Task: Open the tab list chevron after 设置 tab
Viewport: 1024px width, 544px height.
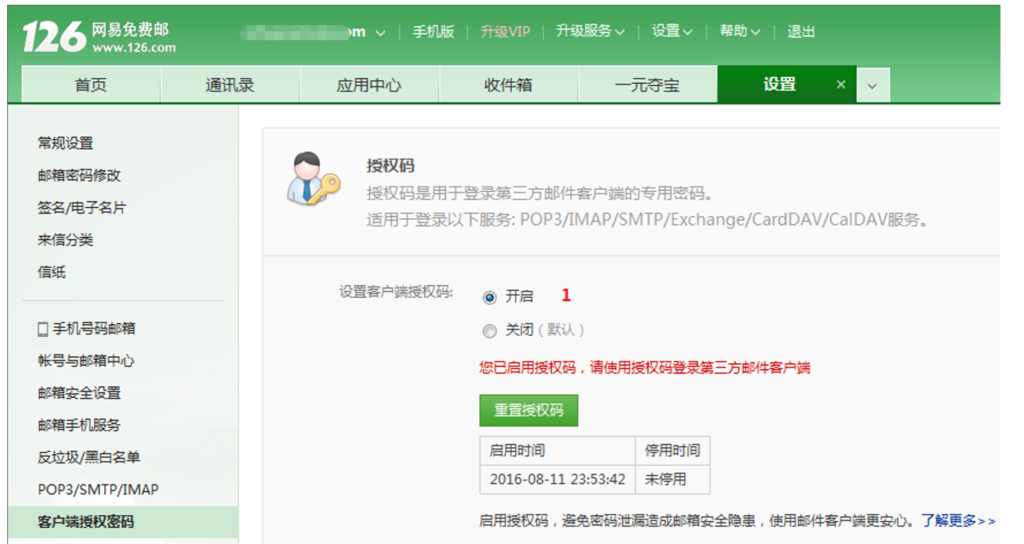Action: [871, 86]
